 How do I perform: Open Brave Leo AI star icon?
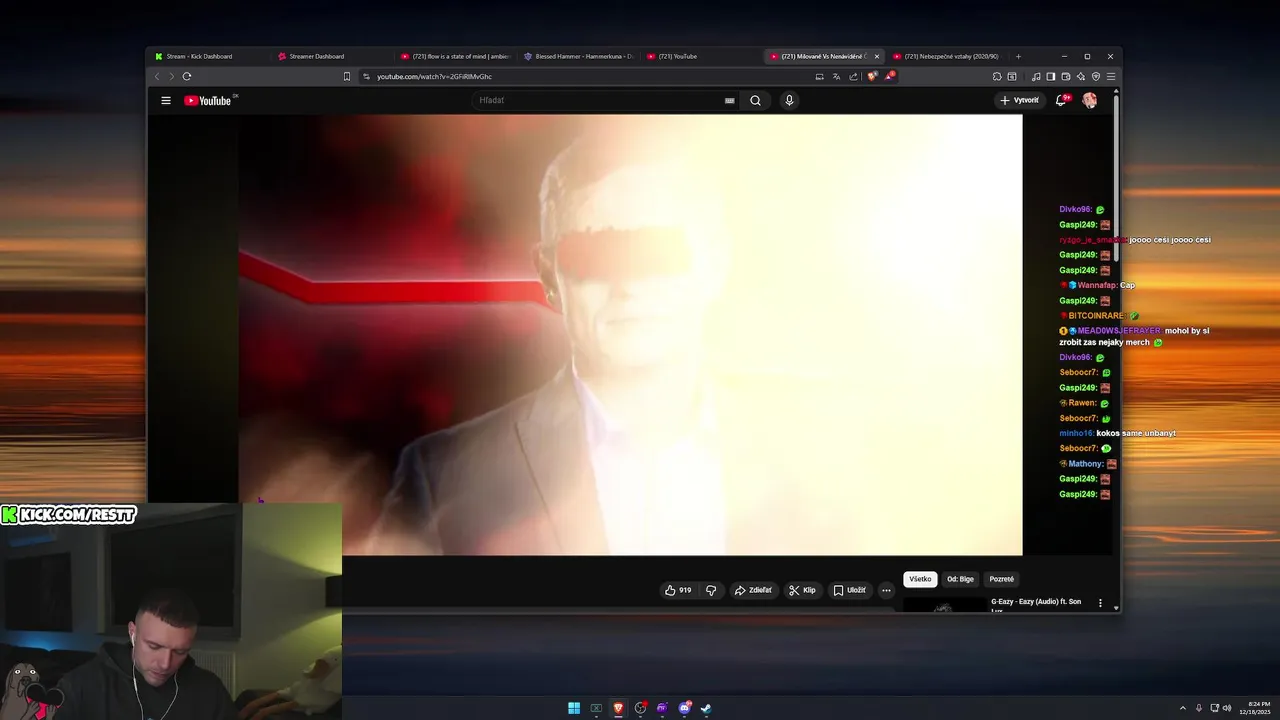coord(1081,76)
